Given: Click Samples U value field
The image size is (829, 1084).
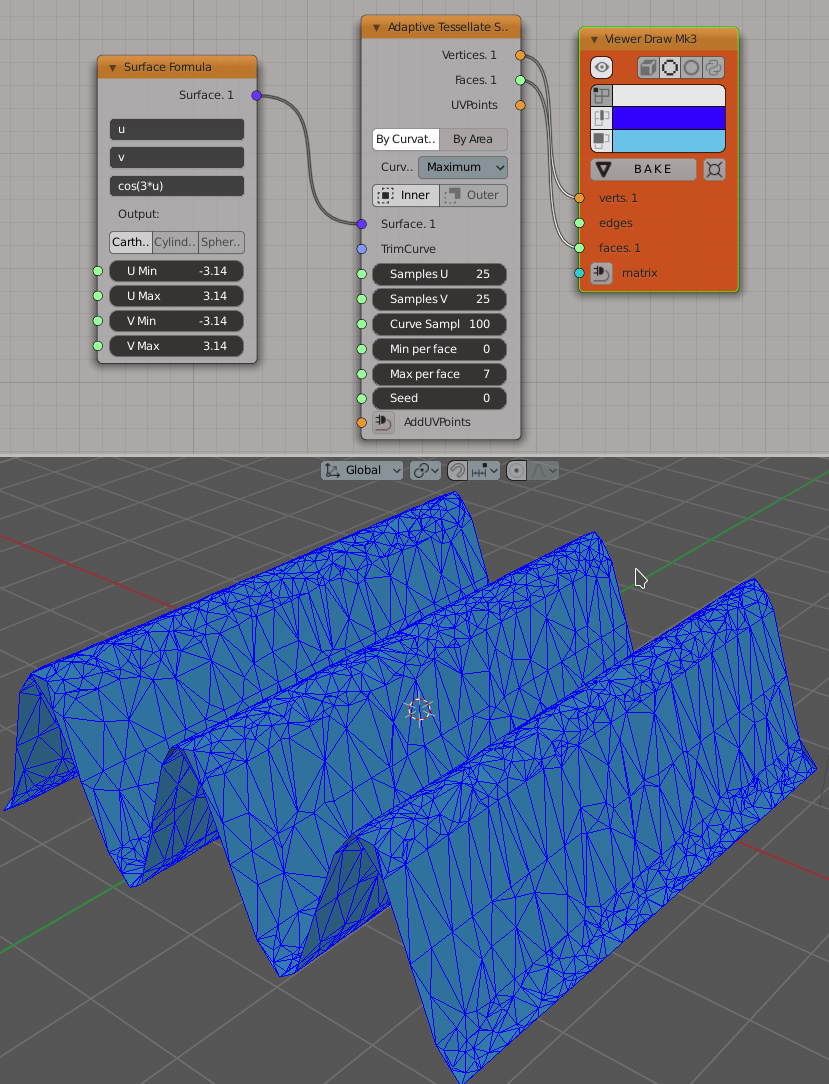Looking at the screenshot, I should coord(440,274).
